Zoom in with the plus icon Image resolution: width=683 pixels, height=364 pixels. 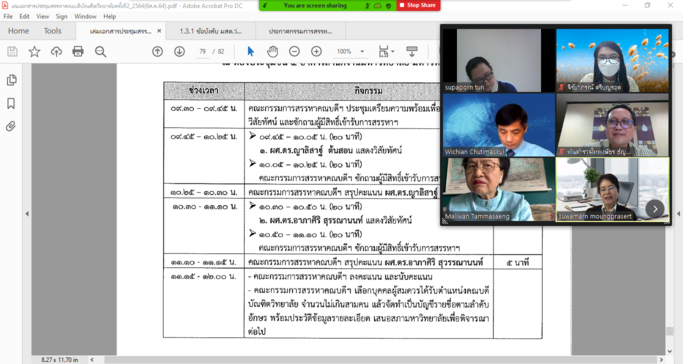(316, 51)
